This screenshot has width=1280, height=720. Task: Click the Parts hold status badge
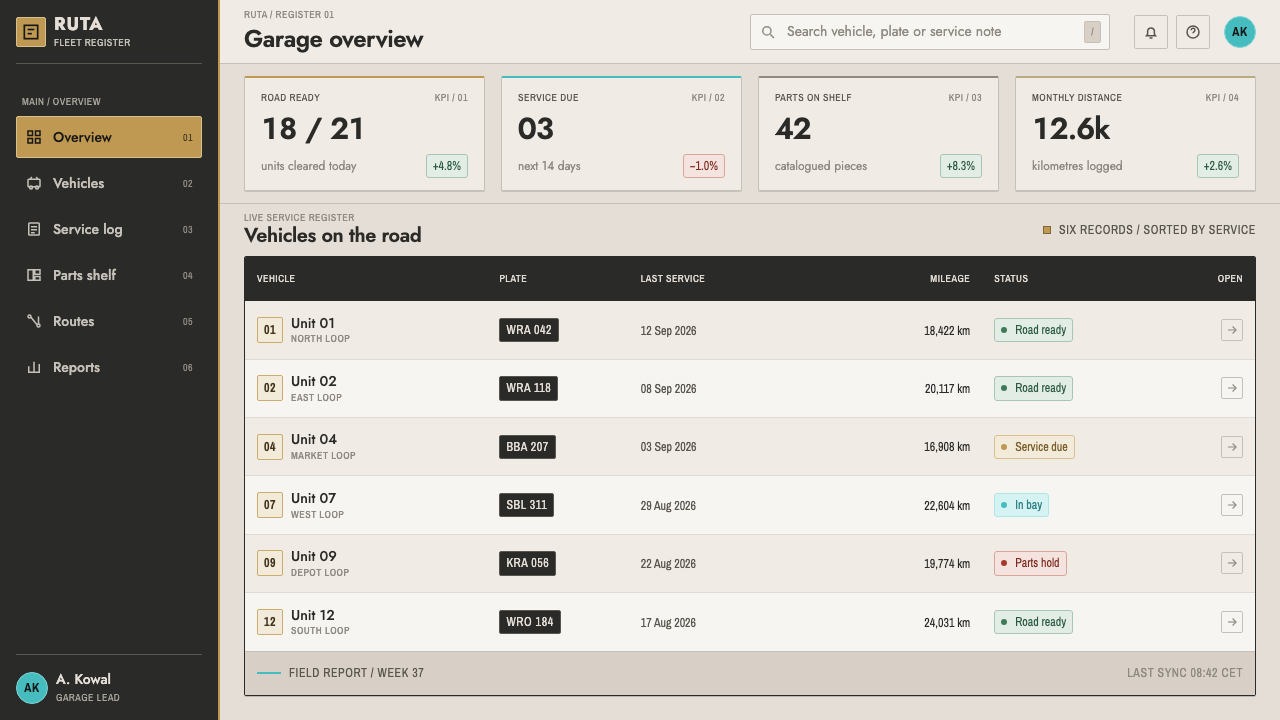pos(1030,563)
